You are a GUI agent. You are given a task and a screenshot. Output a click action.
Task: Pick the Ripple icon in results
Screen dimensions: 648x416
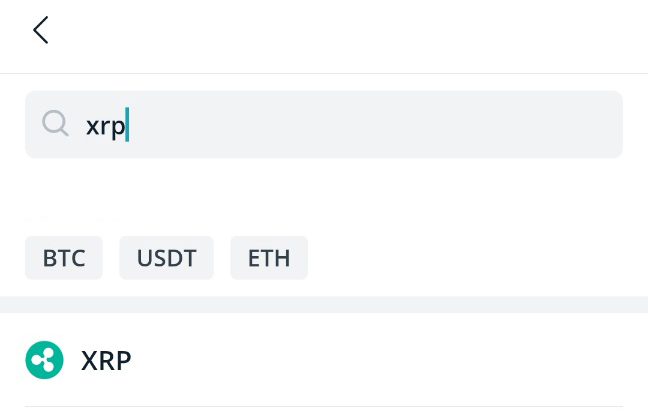pos(44,360)
